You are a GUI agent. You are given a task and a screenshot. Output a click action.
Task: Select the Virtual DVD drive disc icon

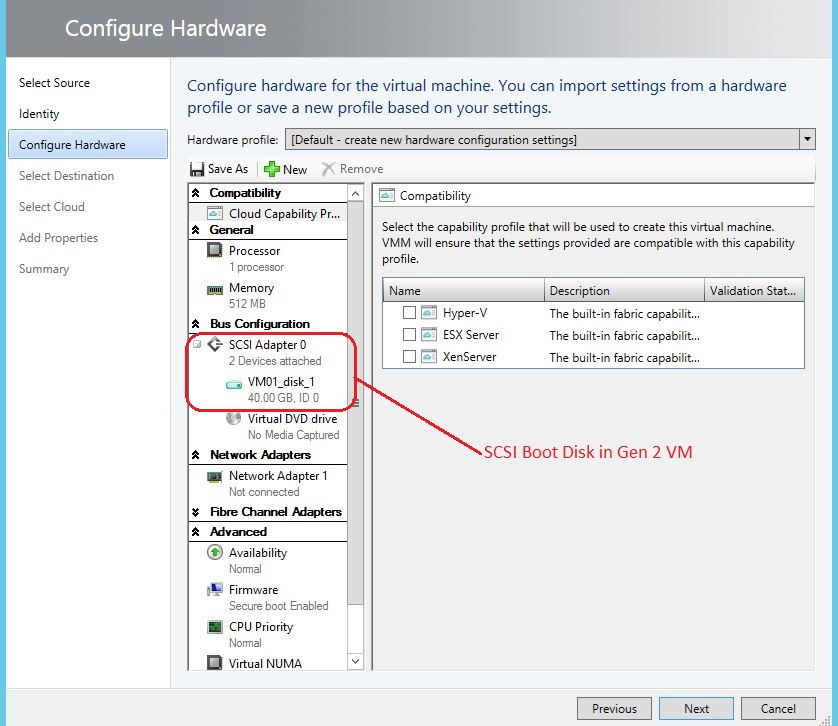click(234, 418)
